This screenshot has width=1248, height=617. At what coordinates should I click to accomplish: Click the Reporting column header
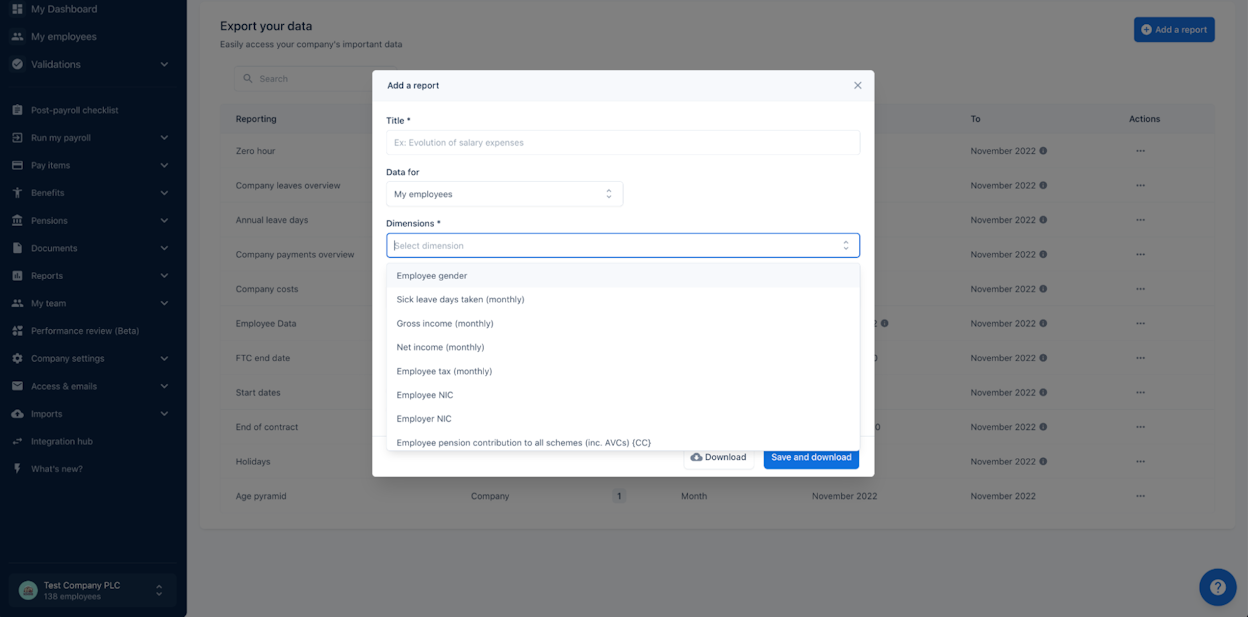click(256, 119)
